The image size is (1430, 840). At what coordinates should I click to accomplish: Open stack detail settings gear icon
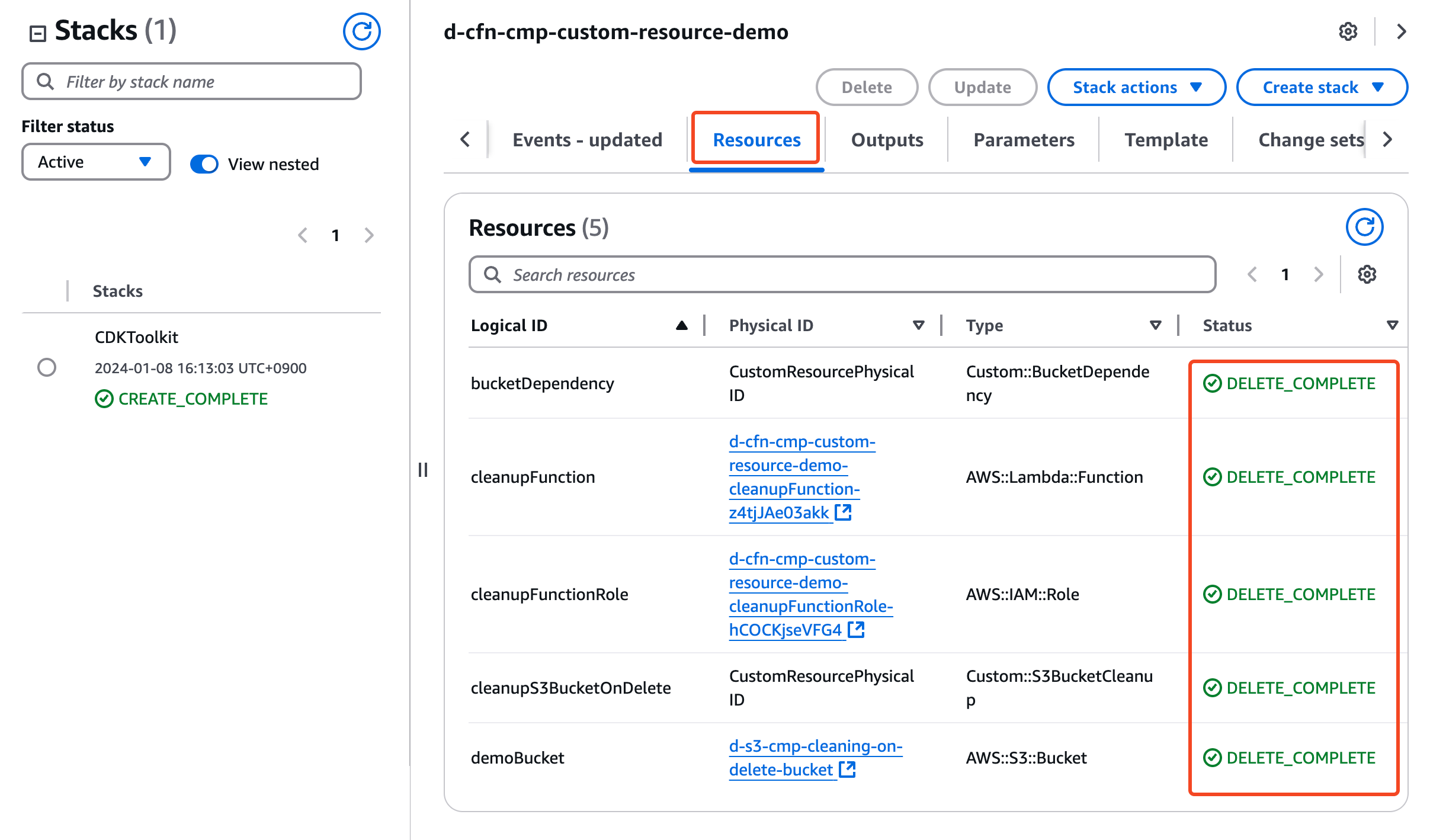pyautogui.click(x=1348, y=31)
